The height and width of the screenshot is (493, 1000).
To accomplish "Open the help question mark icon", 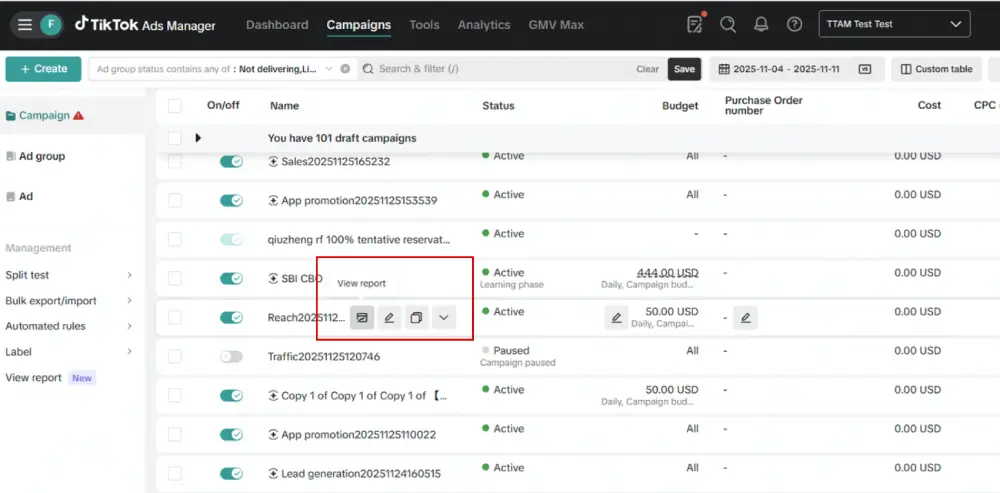I will 794,24.
